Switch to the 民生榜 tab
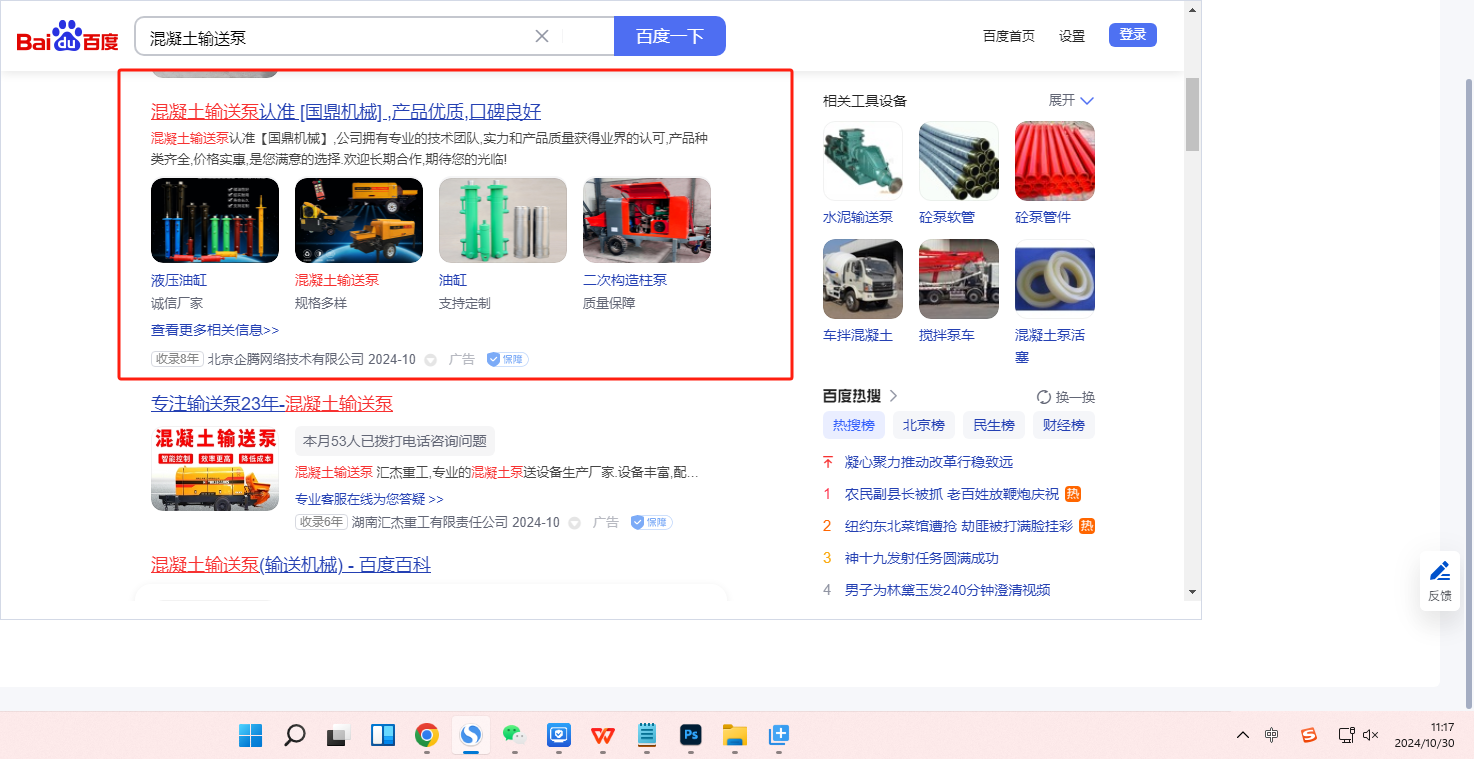The image size is (1474, 759). pyautogui.click(x=994, y=425)
